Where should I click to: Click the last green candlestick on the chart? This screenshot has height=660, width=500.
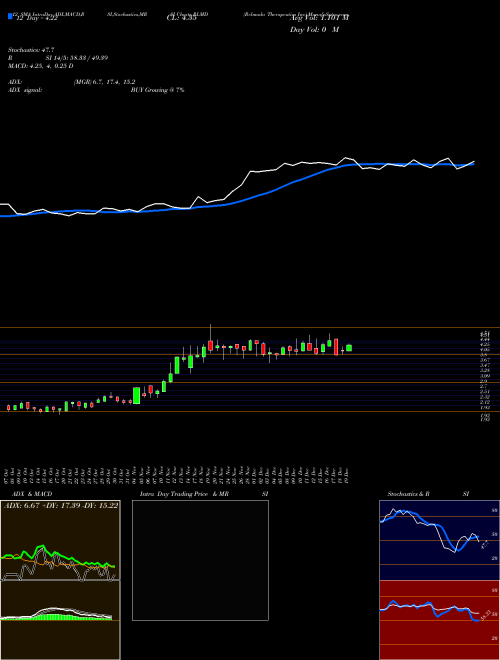(x=349, y=348)
